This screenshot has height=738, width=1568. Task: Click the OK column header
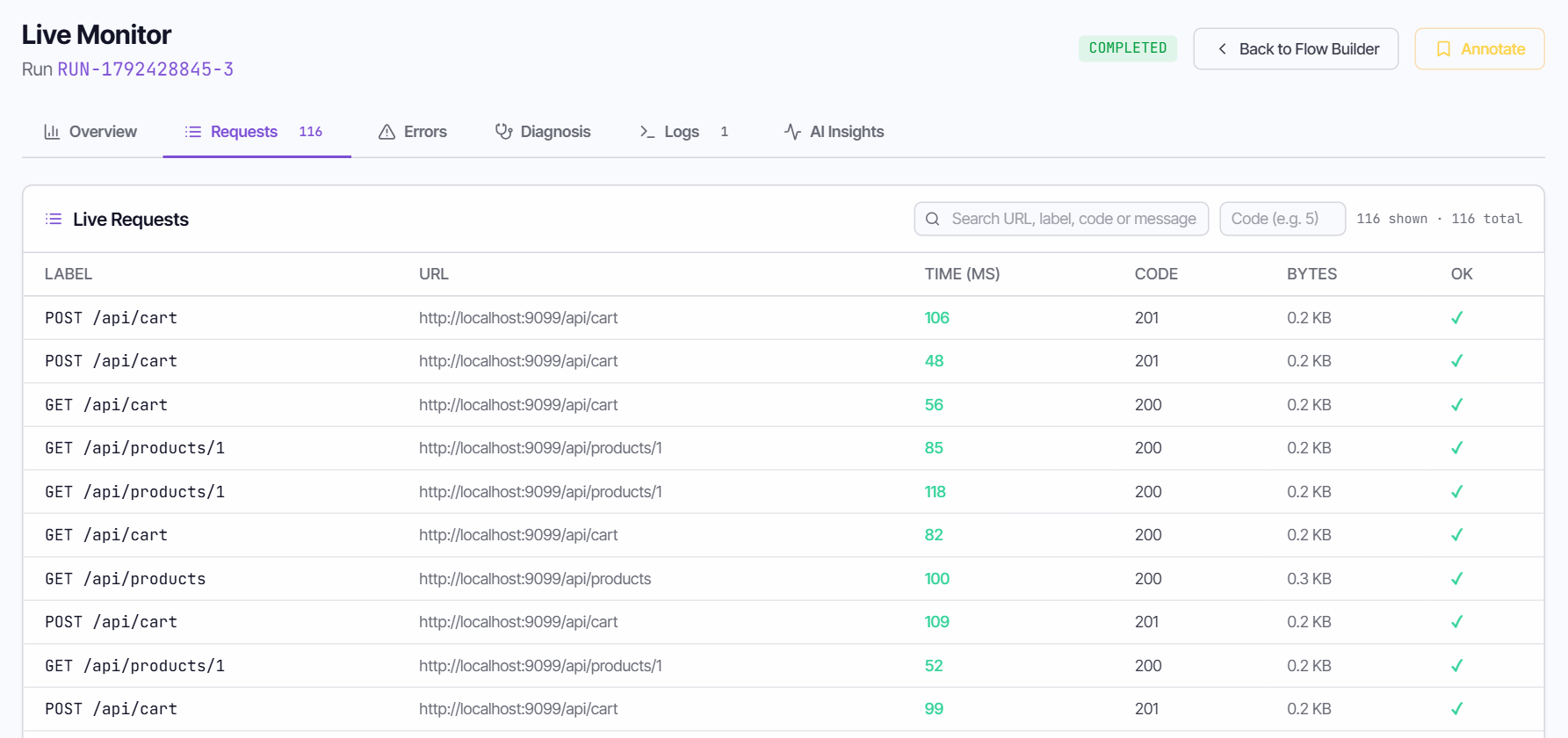pos(1462,274)
